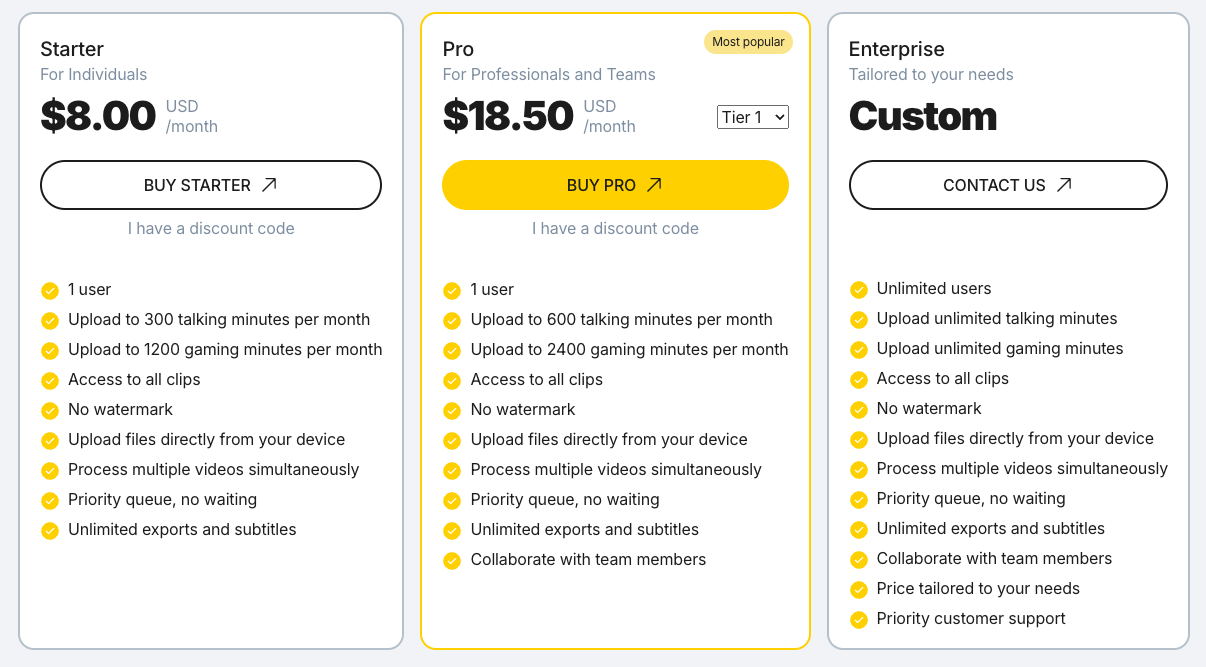This screenshot has height=667, width=1206.
Task: Click checkmark beside 'Collaborate with team members' in Pro
Action: click(452, 561)
